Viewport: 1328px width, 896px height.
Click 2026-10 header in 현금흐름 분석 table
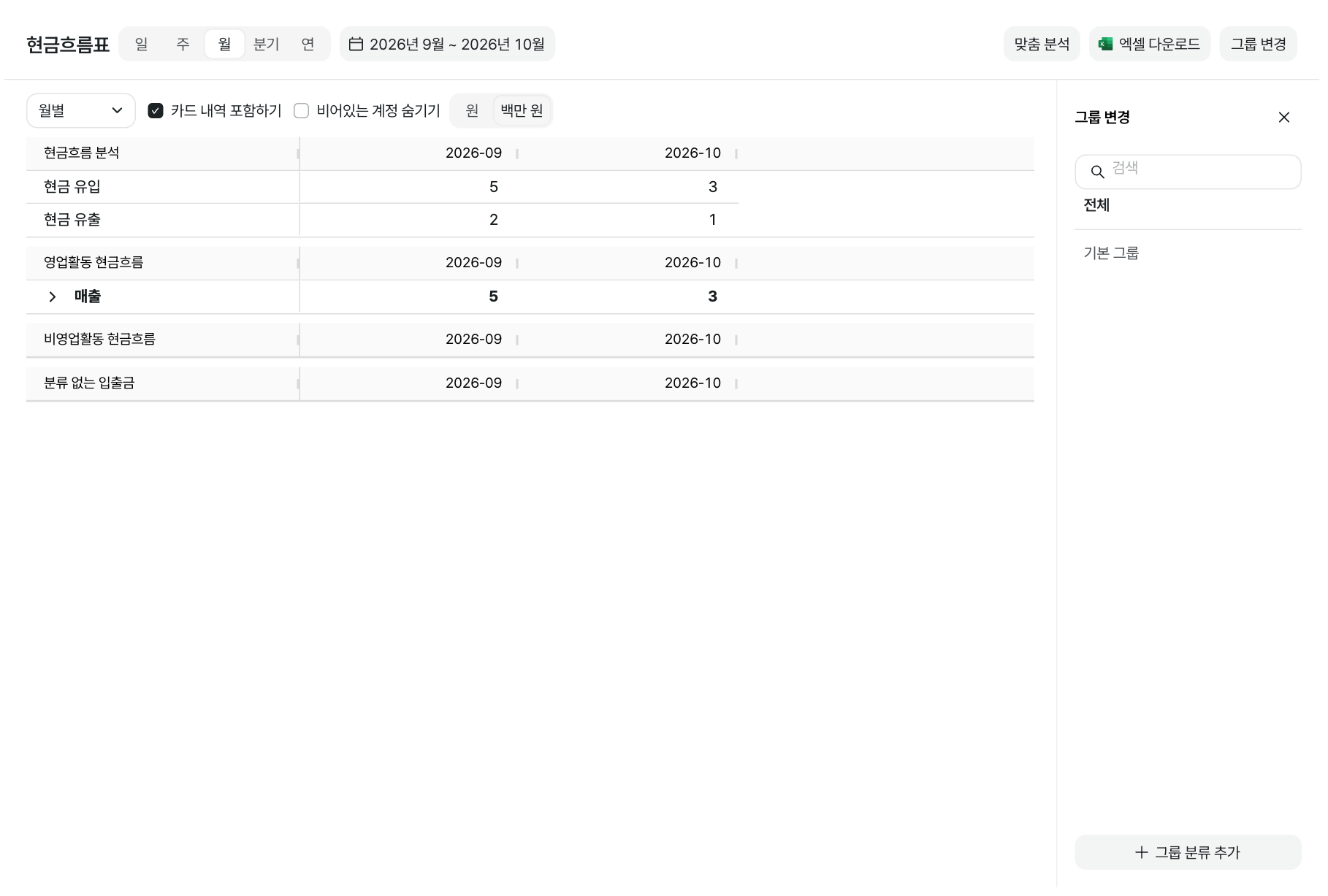click(x=692, y=153)
